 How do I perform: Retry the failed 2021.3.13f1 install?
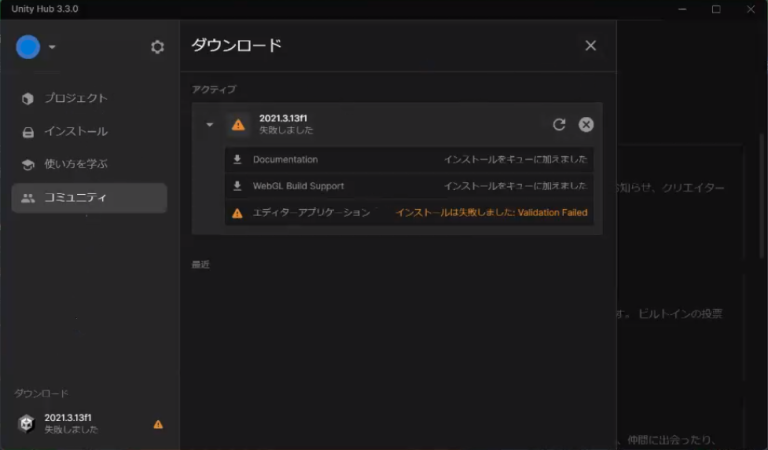pos(559,124)
